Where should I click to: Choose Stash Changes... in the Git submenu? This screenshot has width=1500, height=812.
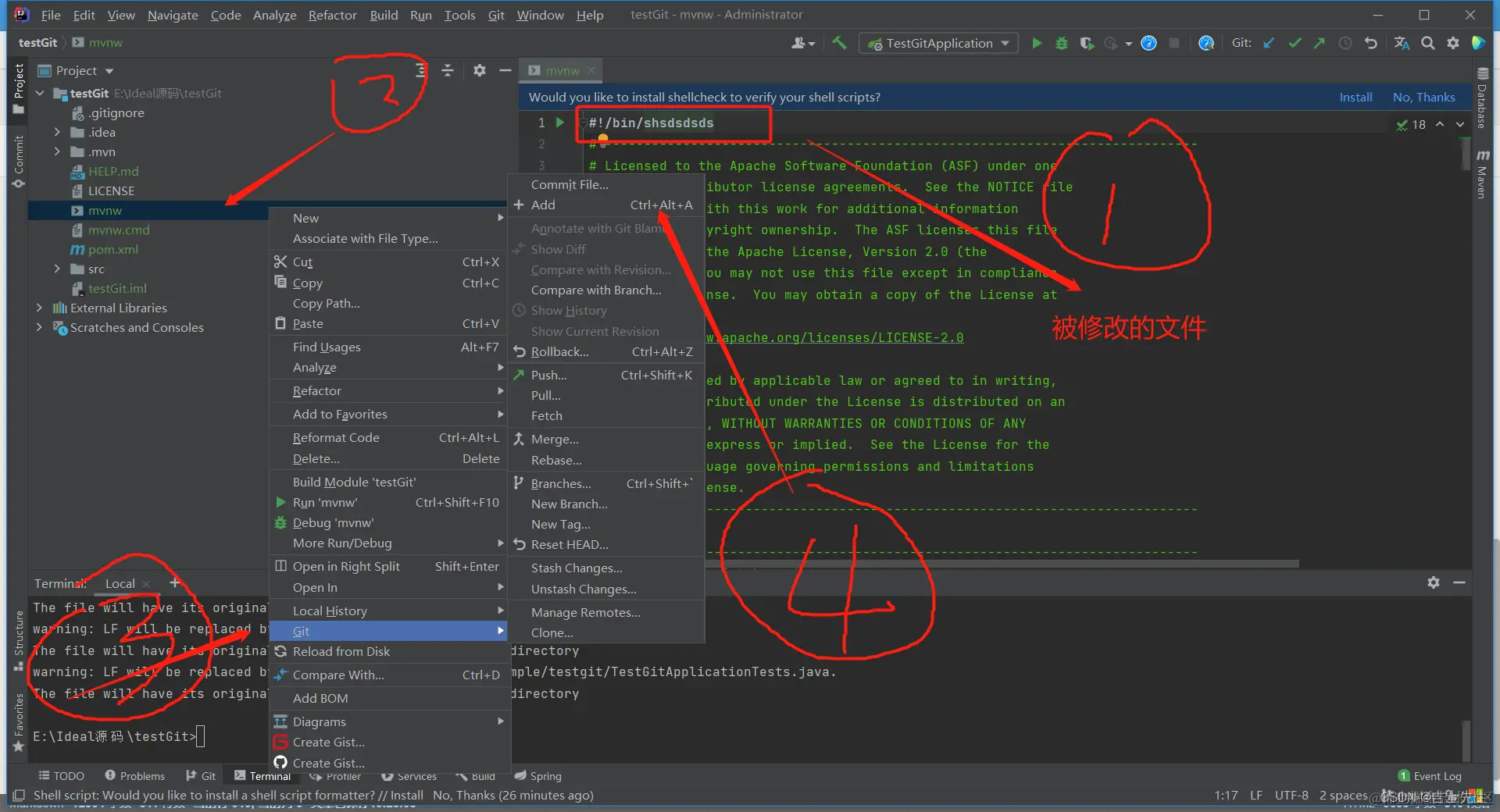pos(606,568)
